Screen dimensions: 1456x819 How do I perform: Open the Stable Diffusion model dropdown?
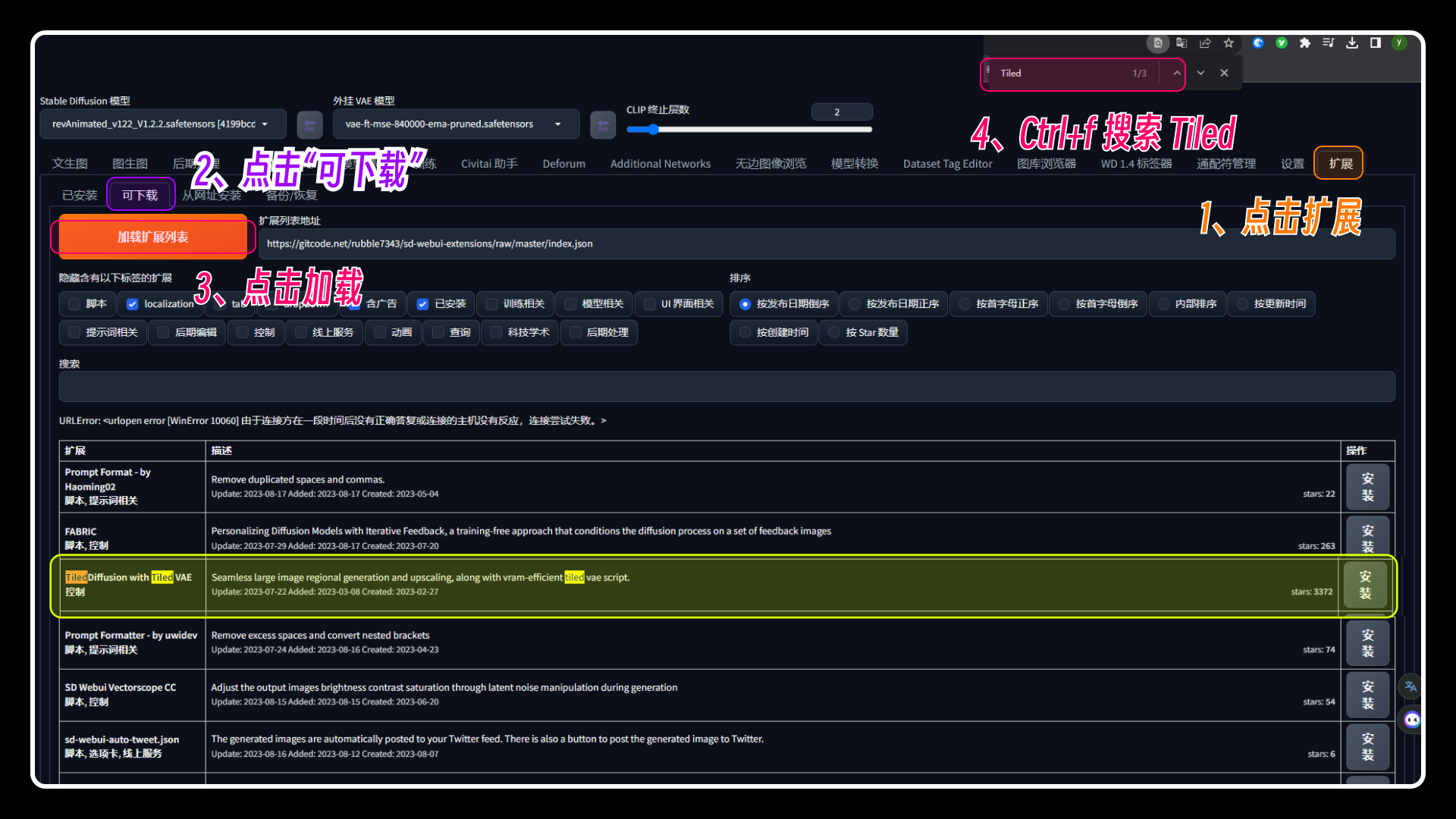click(163, 124)
